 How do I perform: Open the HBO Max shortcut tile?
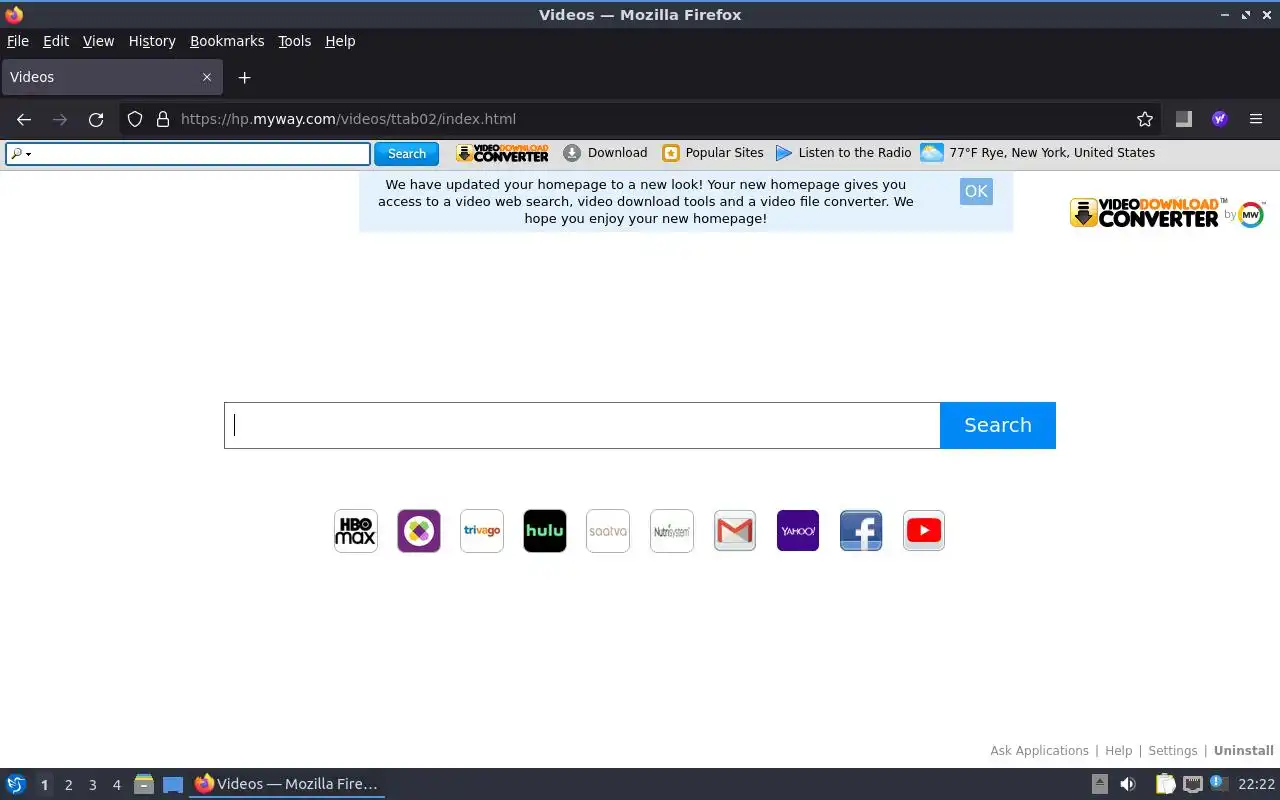[x=356, y=531]
